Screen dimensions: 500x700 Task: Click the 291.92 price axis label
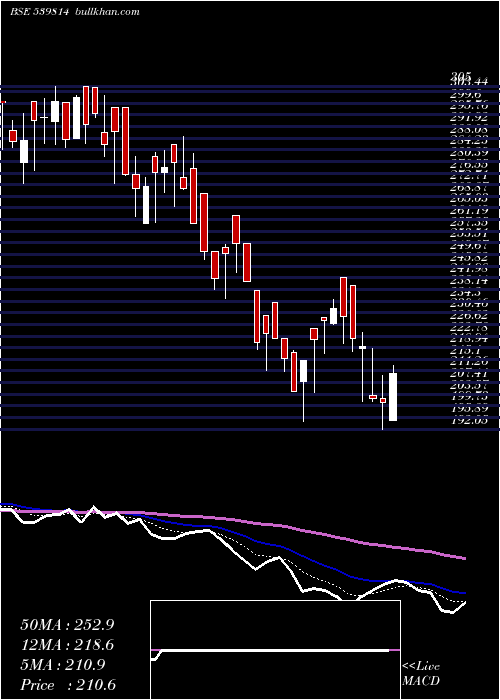pyautogui.click(x=469, y=118)
